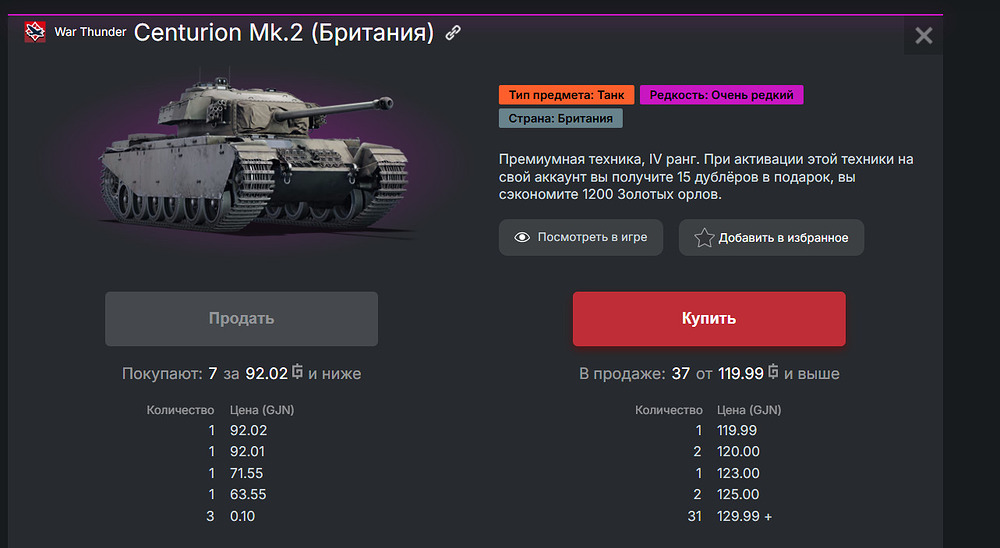Select the Тип предмета: Танк tag
Viewport: 1000px width, 548px height.
(x=566, y=95)
